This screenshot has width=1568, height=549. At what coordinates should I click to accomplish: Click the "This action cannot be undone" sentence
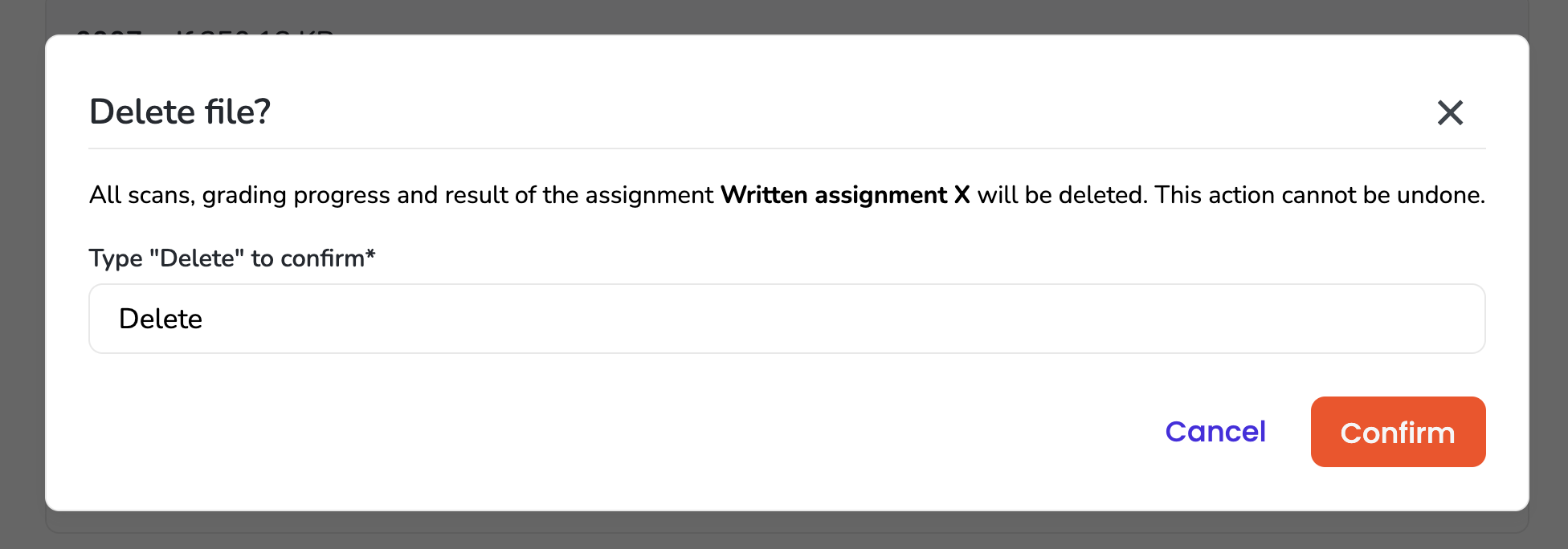[1319, 195]
